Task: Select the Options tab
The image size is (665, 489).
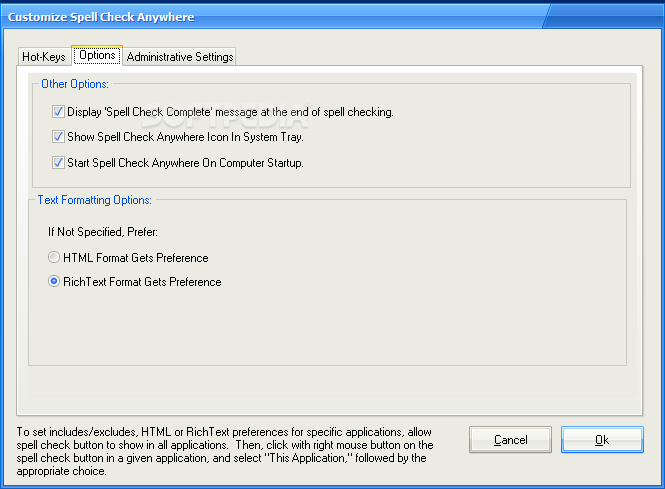Action: pos(97,55)
